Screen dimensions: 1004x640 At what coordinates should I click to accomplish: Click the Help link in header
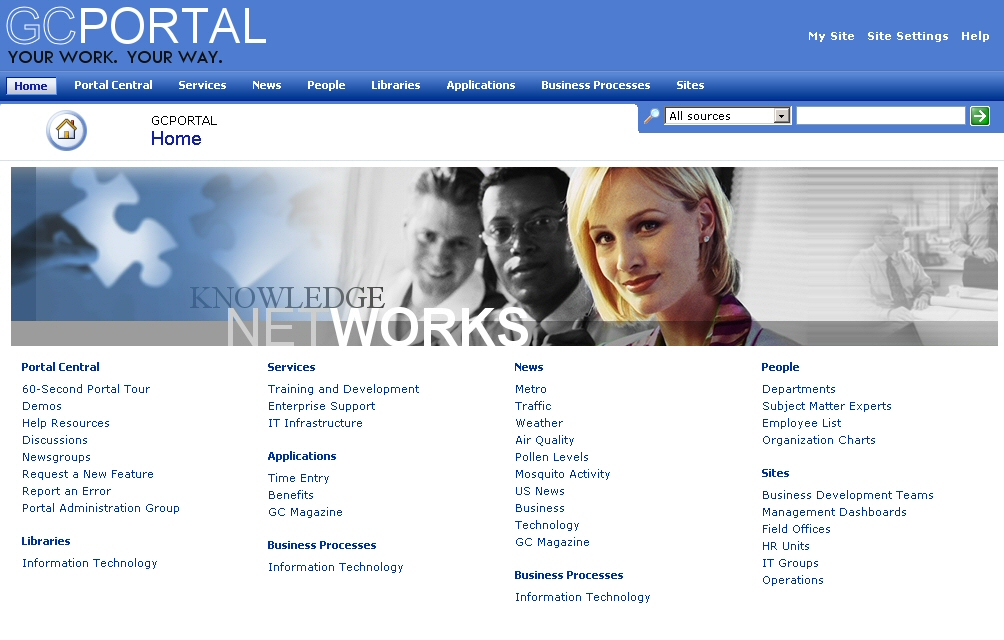pos(975,36)
